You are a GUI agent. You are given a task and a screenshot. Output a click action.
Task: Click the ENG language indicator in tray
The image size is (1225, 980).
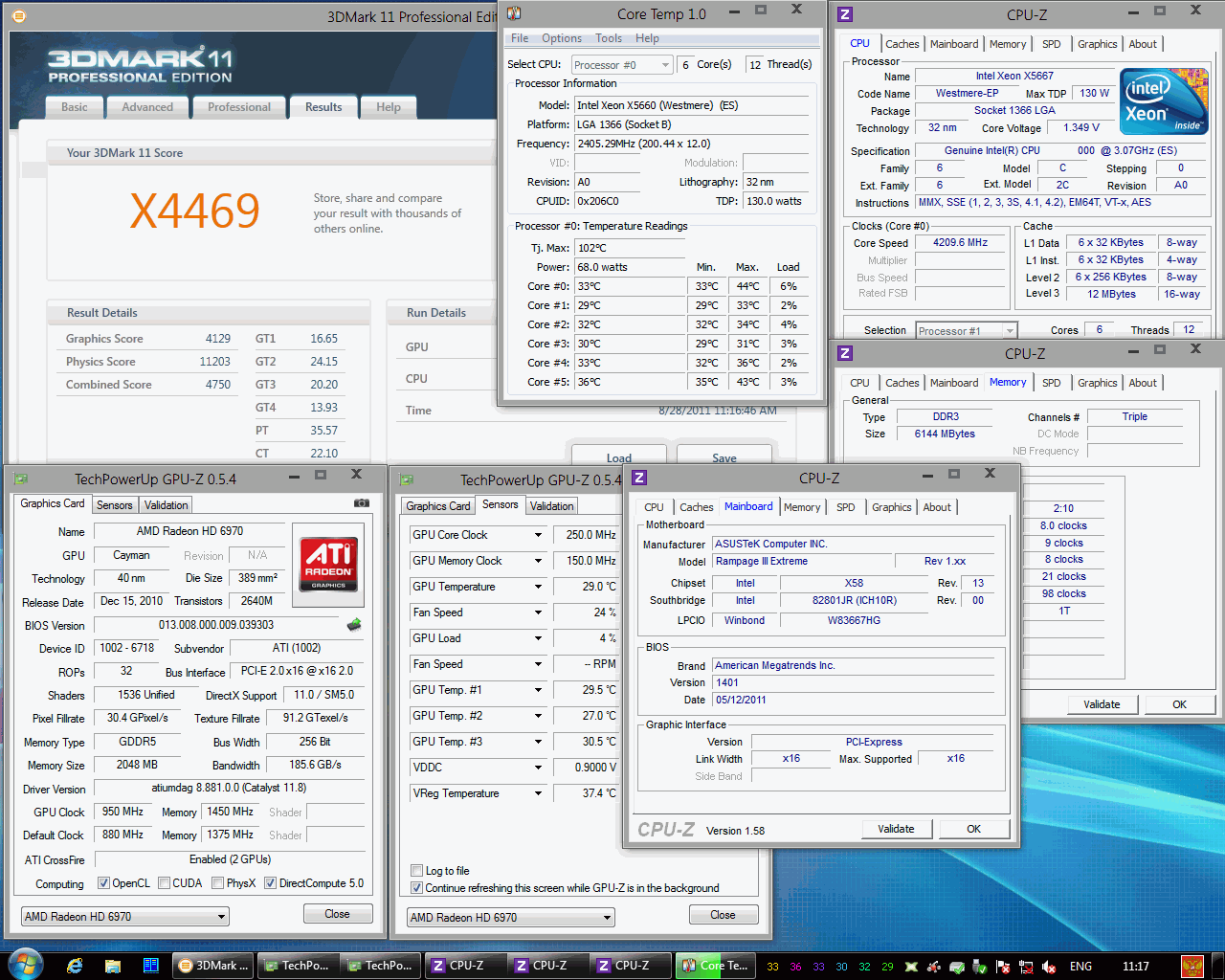(x=1080, y=967)
